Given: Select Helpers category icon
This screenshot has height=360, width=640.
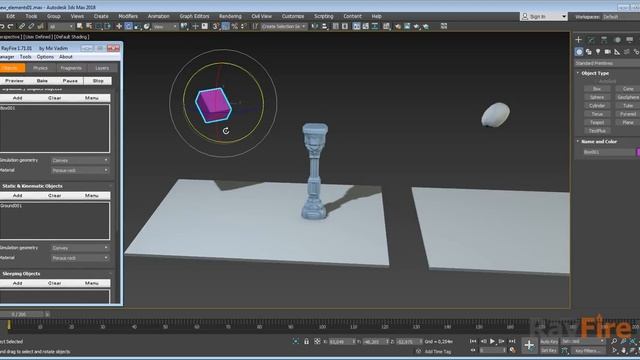Looking at the screenshot, I should pyautogui.click(x=617, y=52).
